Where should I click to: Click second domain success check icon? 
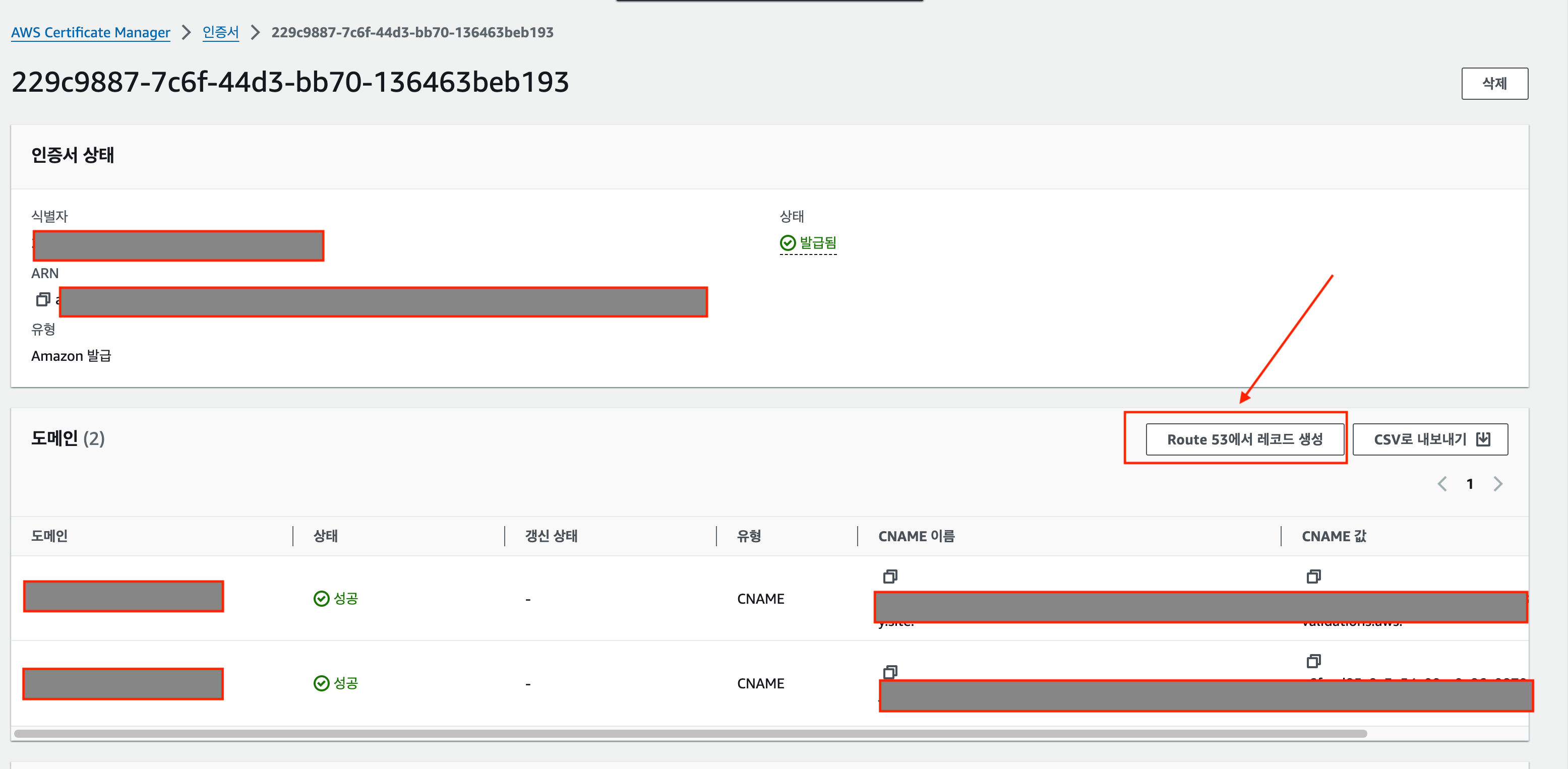(321, 683)
